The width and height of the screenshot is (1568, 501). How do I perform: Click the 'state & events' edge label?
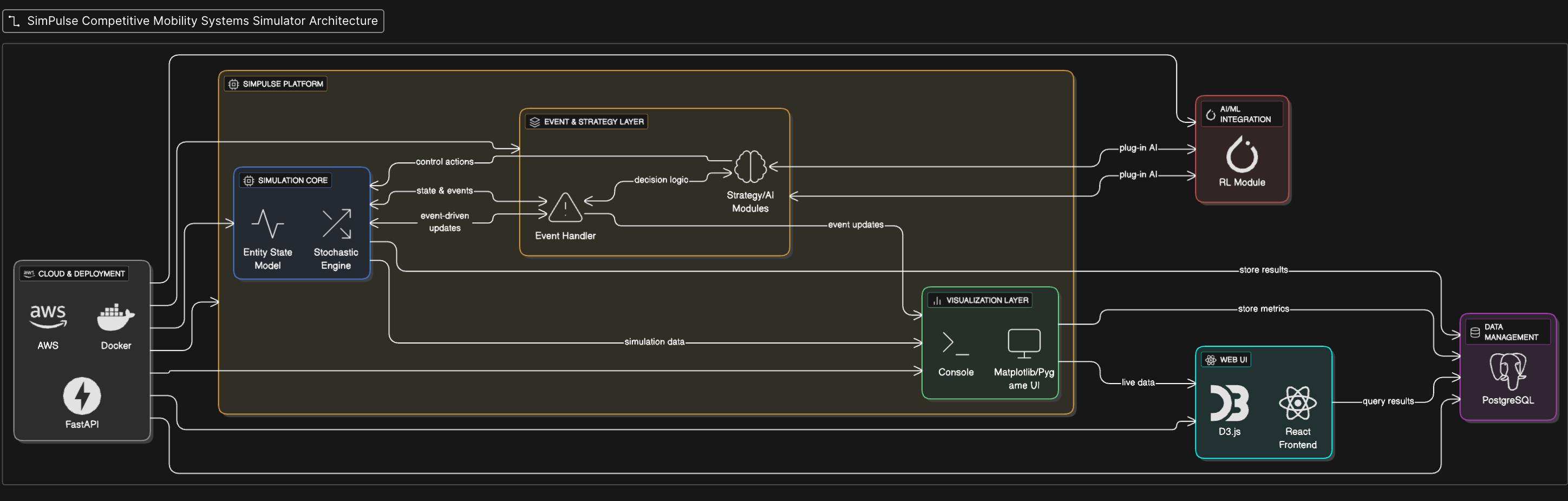pos(445,191)
